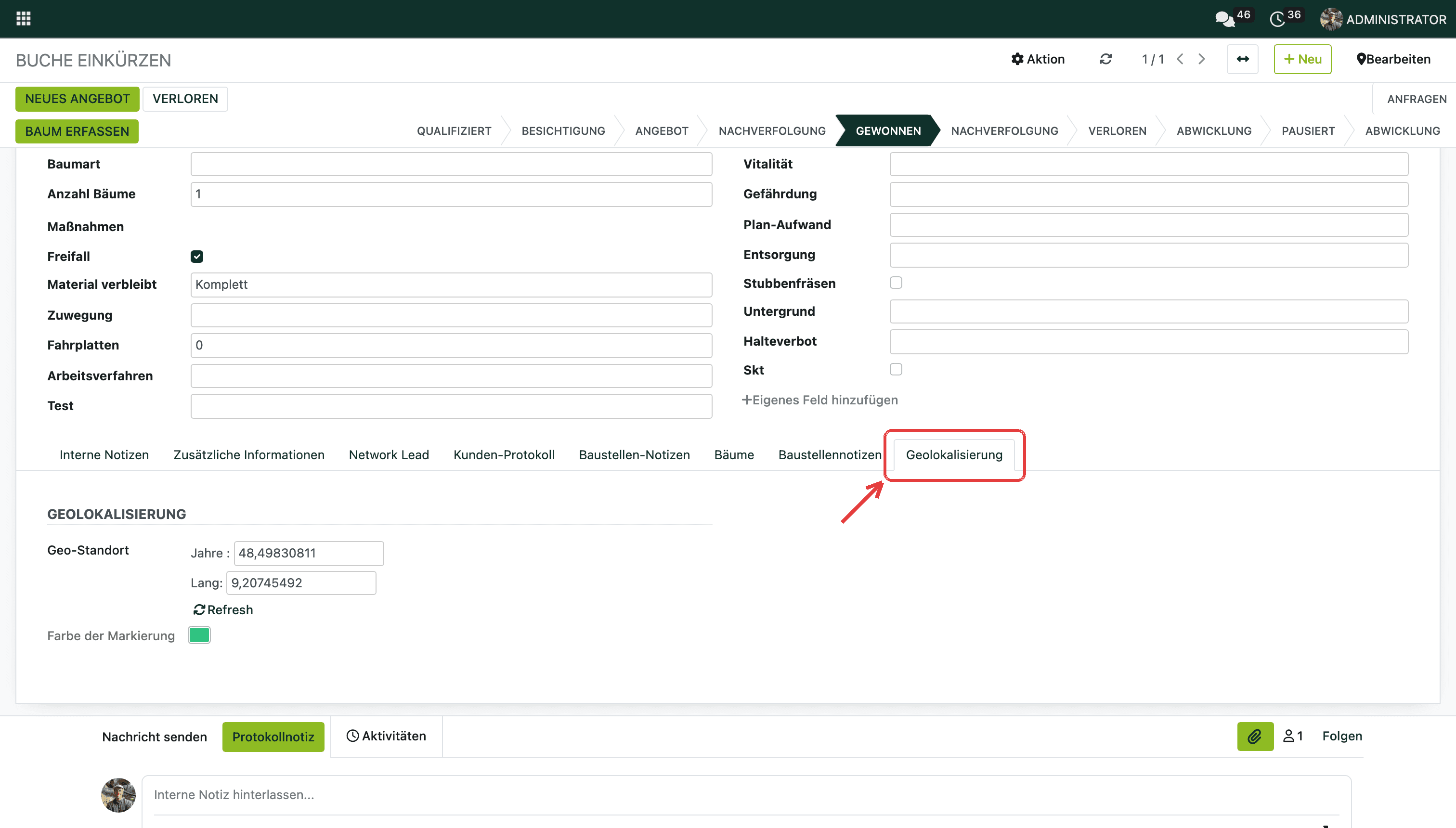The image size is (1456, 828).
Task: Click the Bearbeiten button
Action: click(x=1393, y=59)
